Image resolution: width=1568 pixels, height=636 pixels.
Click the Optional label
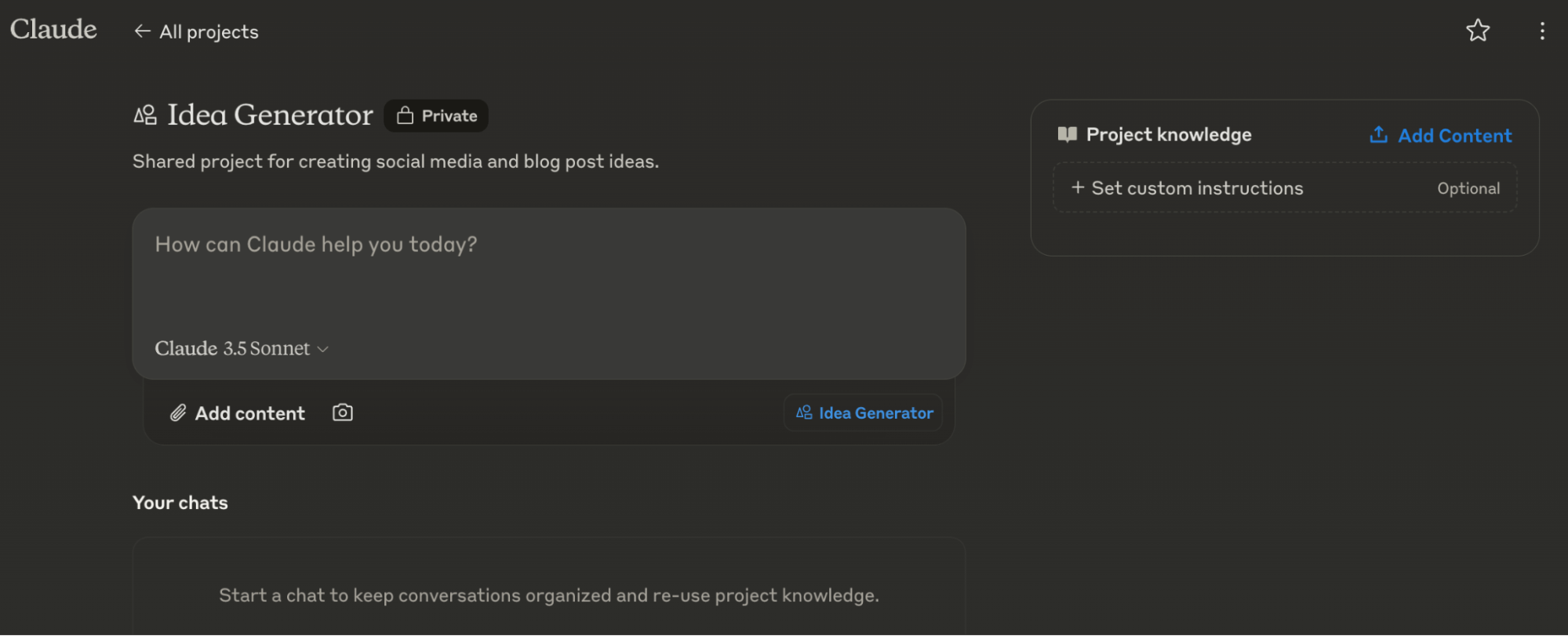pos(1468,188)
